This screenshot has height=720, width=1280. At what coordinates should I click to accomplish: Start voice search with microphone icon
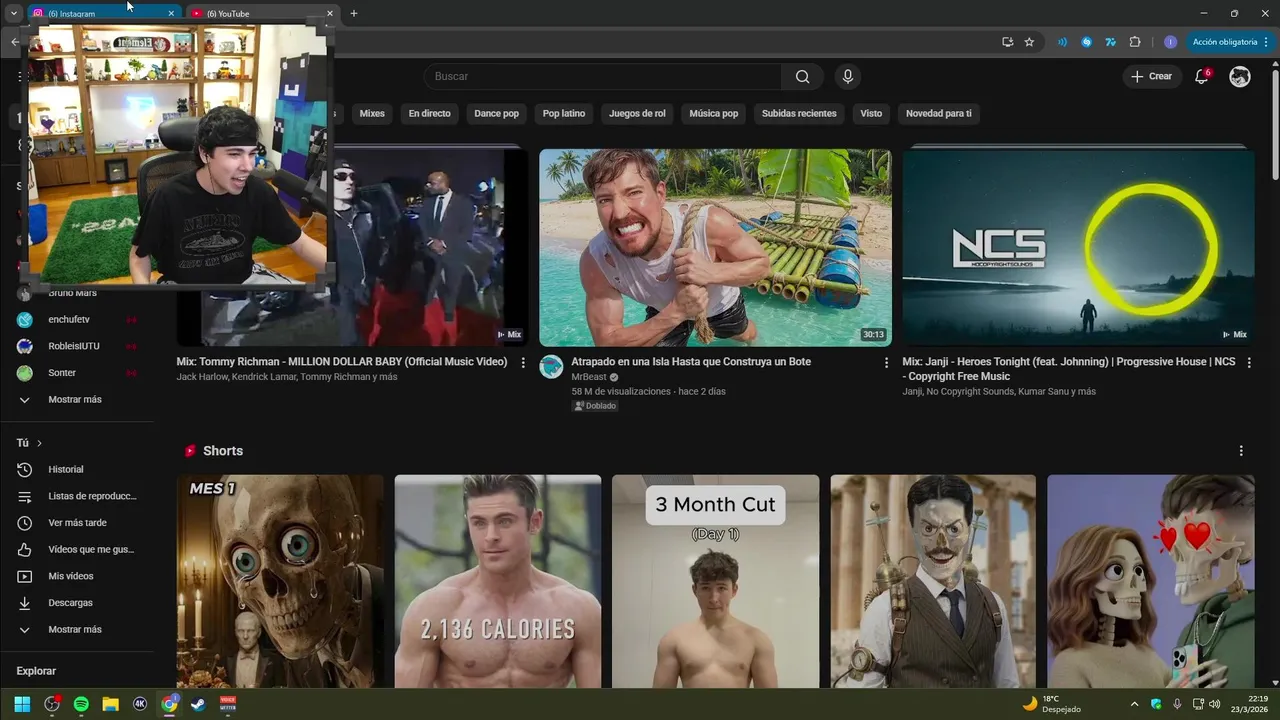pyautogui.click(x=848, y=77)
